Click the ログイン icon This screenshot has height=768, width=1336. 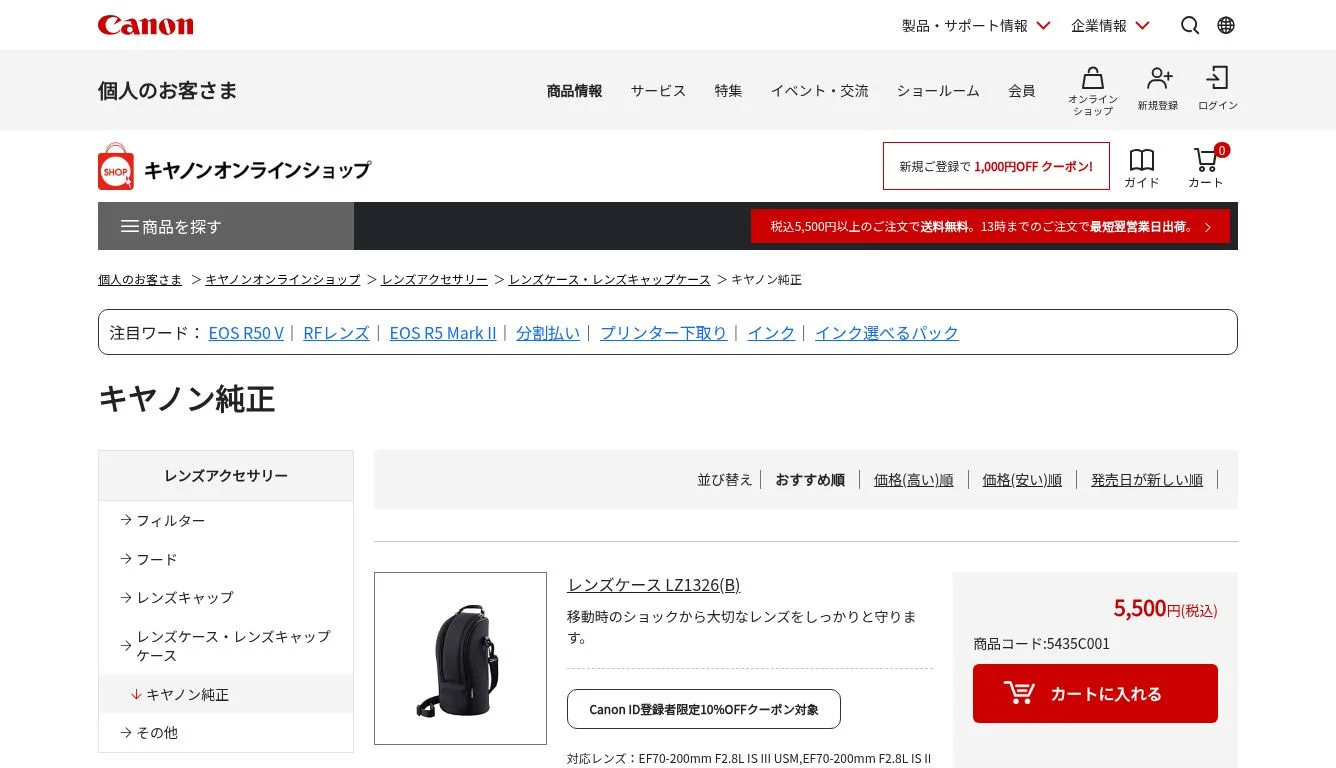point(1218,90)
